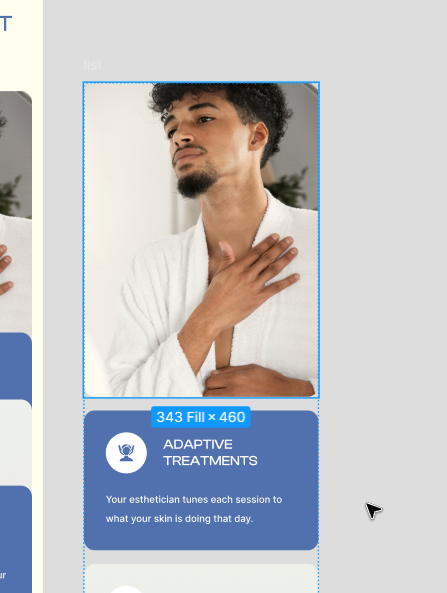Image resolution: width=447 pixels, height=593 pixels.
Task: Select the light gray card below the blue card
Action: [x=201, y=579]
